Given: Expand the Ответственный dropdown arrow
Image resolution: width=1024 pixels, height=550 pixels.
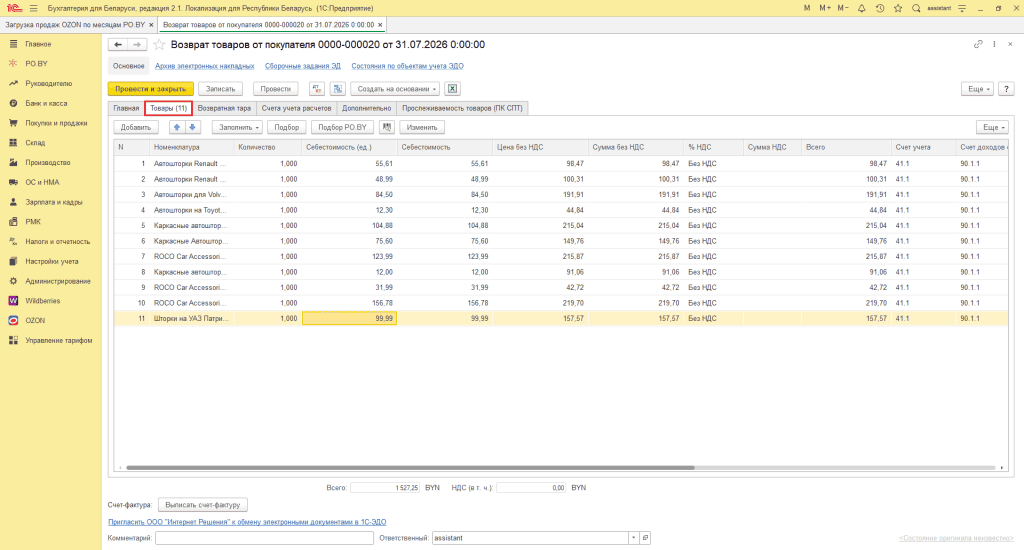Looking at the screenshot, I should point(633,538).
